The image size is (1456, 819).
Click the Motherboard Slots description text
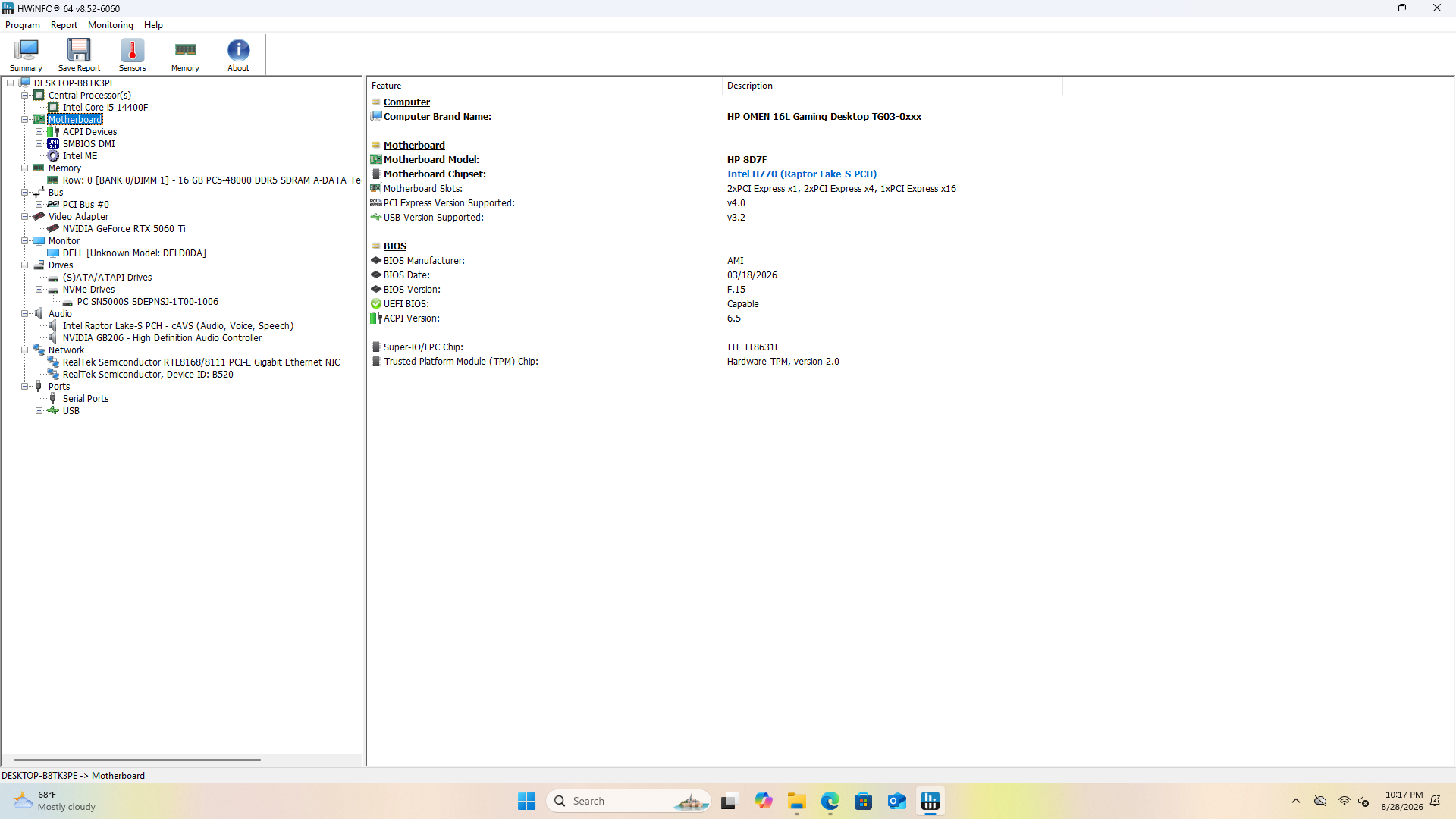pyautogui.click(x=842, y=189)
